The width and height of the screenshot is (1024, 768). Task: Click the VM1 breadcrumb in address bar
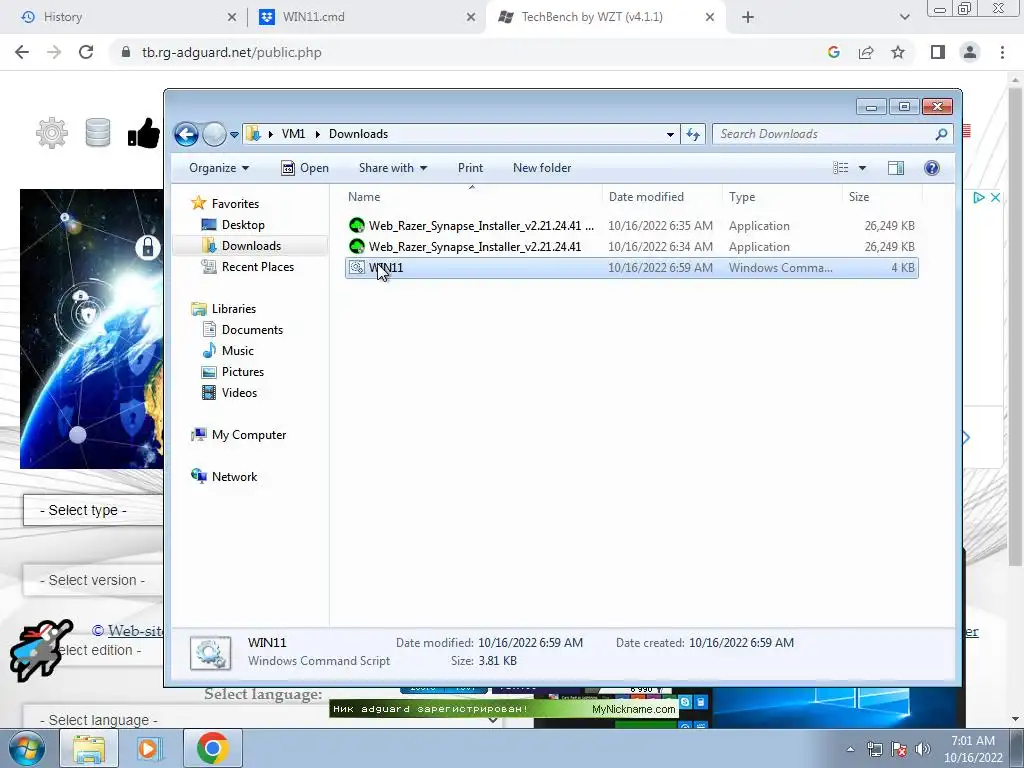click(x=293, y=134)
